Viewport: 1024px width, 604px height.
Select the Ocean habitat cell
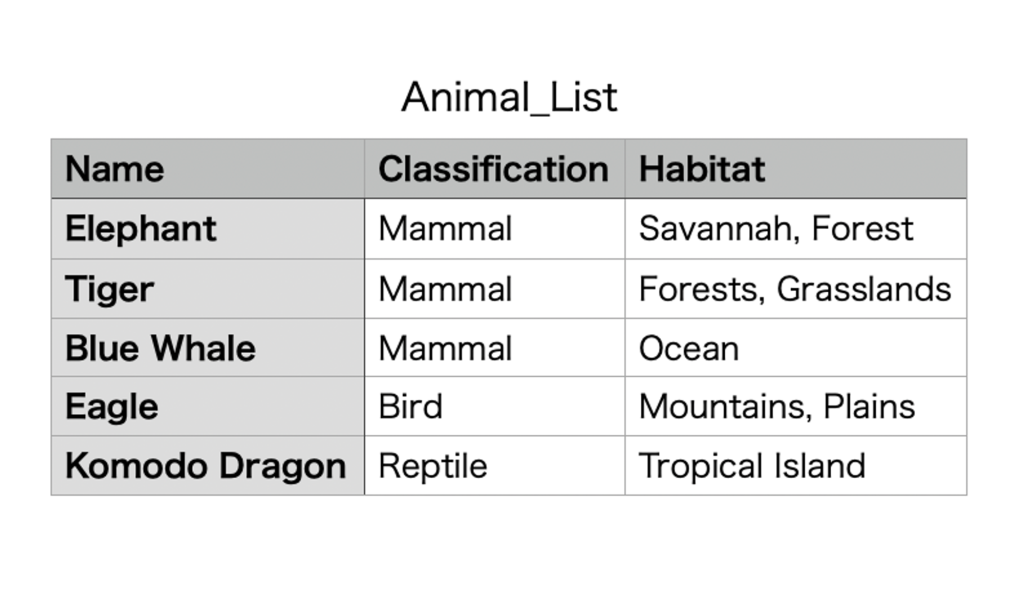689,348
